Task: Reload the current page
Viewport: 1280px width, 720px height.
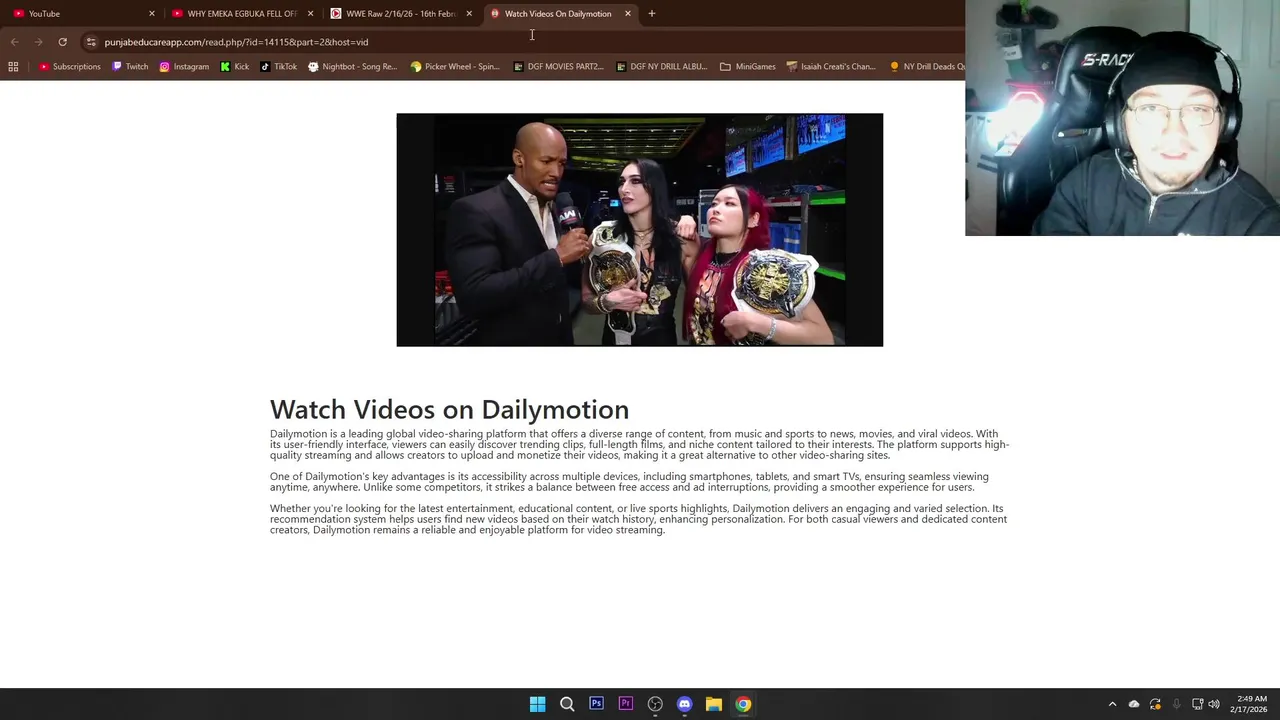Action: (62, 42)
